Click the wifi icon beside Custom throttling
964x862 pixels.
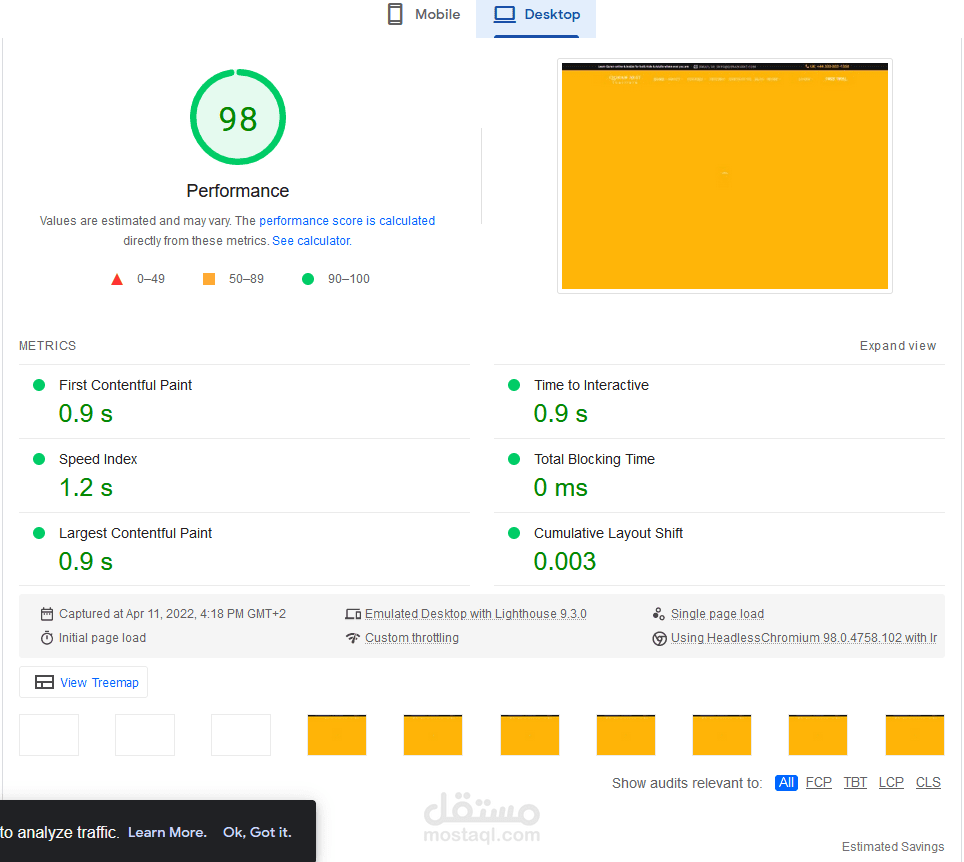(x=352, y=638)
